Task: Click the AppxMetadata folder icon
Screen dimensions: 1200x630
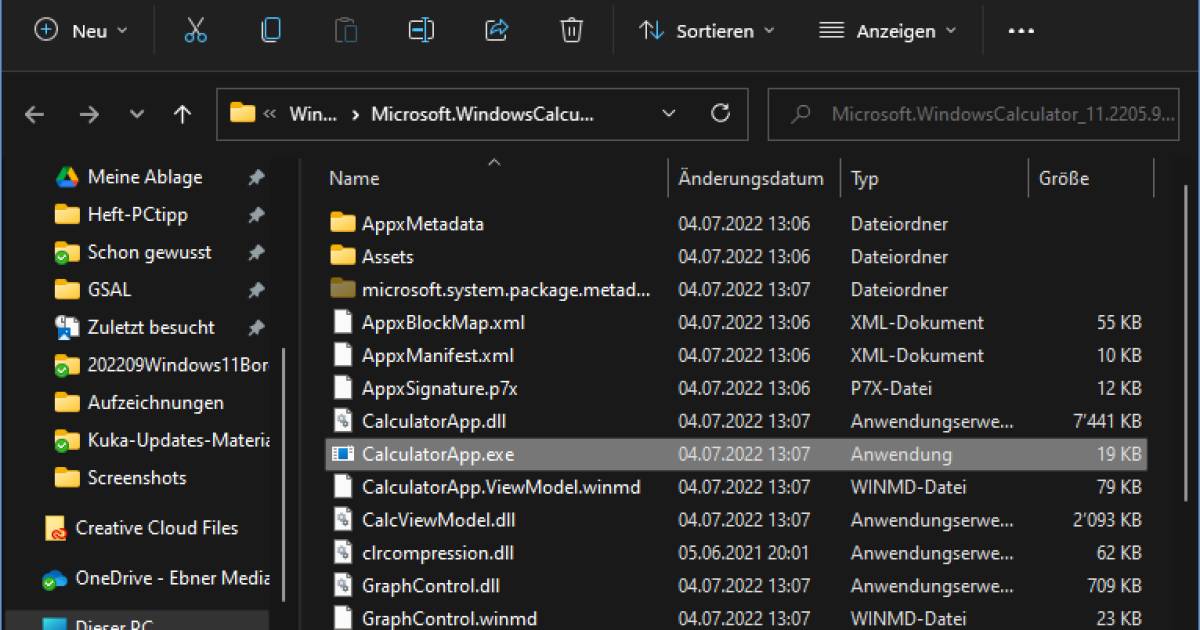Action: pyautogui.click(x=343, y=223)
